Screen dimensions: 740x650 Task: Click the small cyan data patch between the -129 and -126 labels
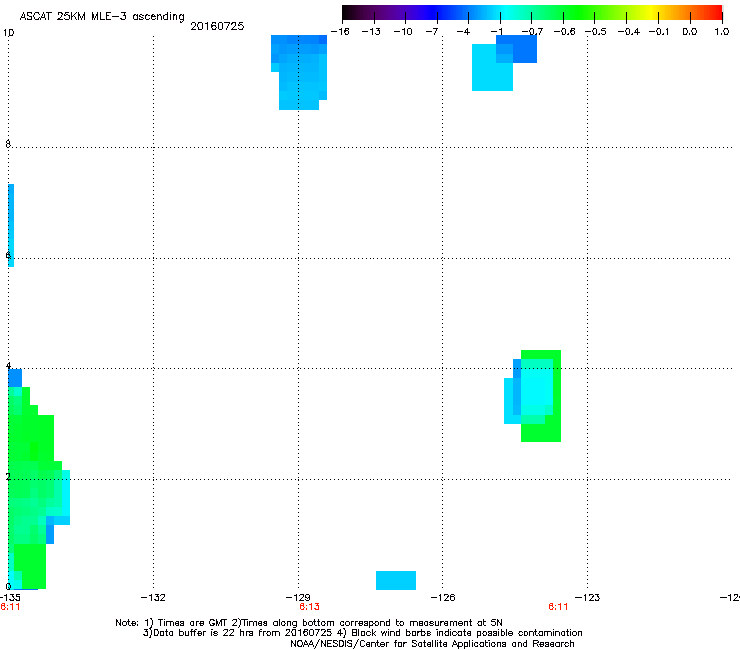point(396,580)
